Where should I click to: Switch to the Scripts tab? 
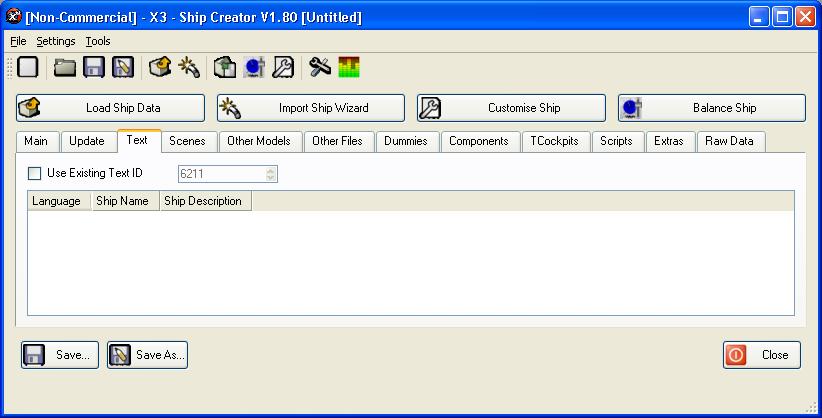click(616, 141)
